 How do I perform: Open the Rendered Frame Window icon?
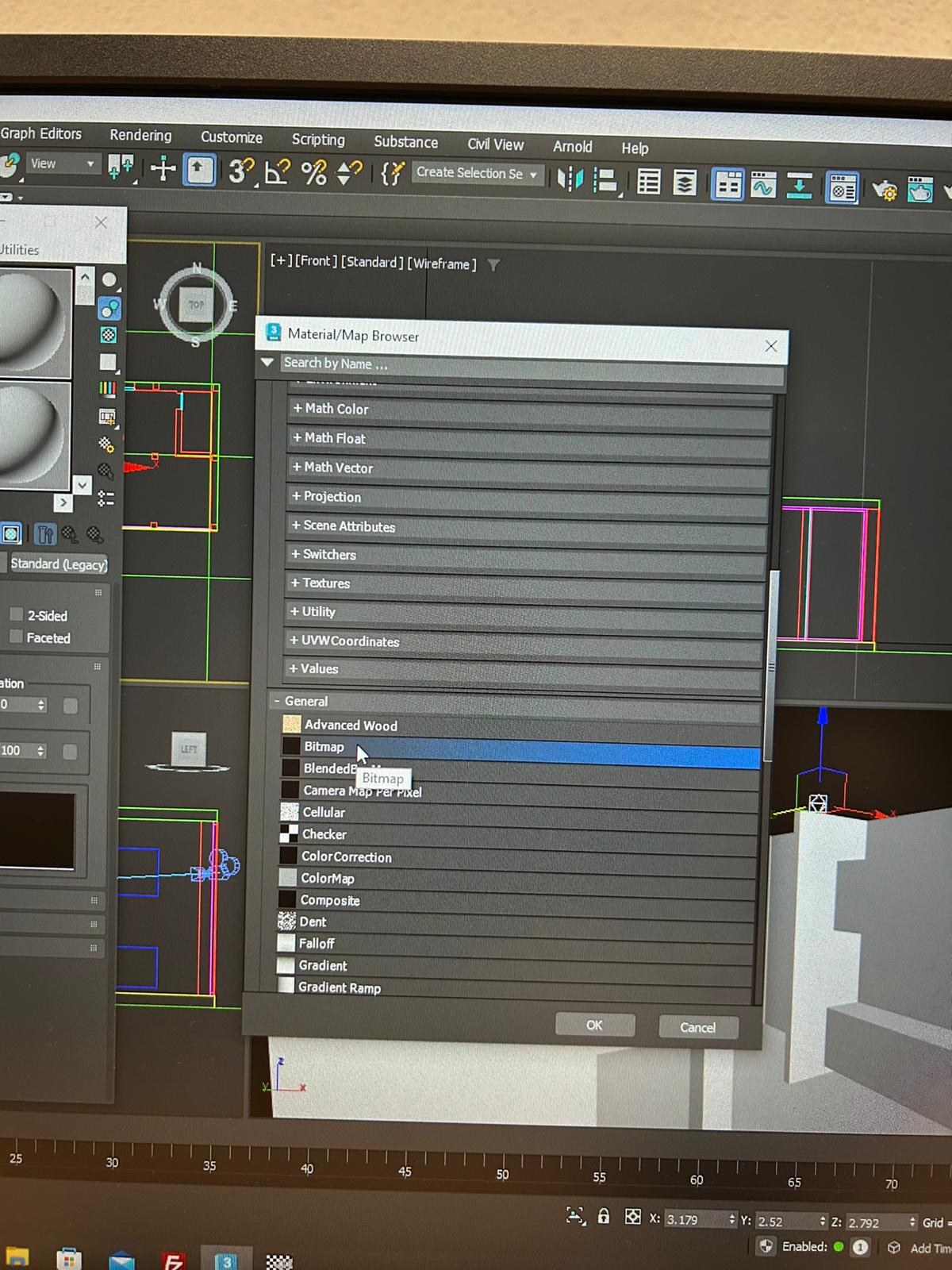click(x=920, y=191)
